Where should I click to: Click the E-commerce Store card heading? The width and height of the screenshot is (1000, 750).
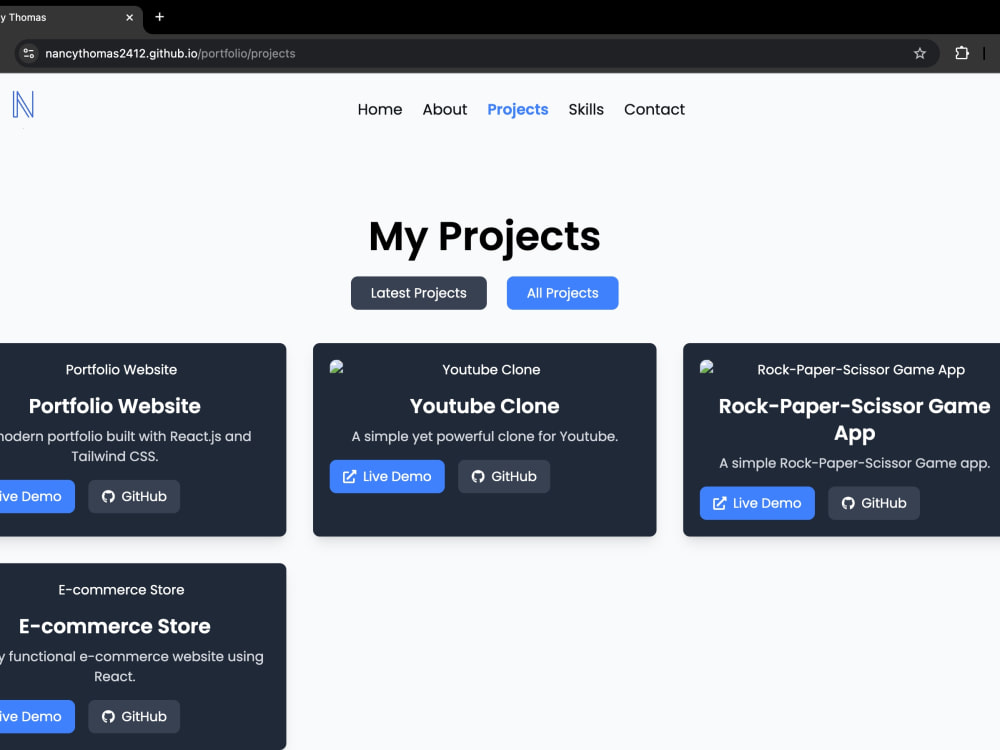click(115, 626)
